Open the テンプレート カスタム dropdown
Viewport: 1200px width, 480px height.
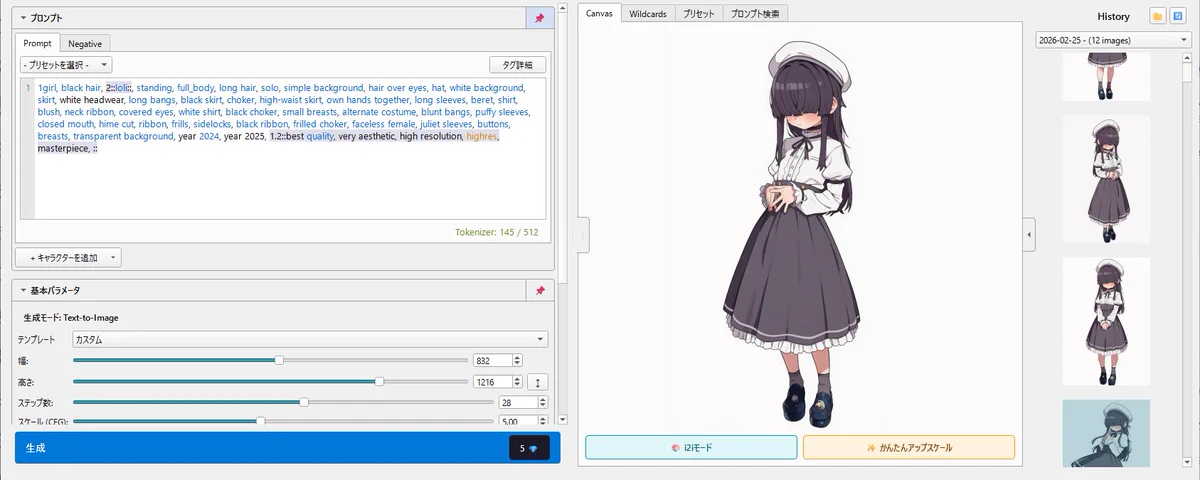coord(310,339)
